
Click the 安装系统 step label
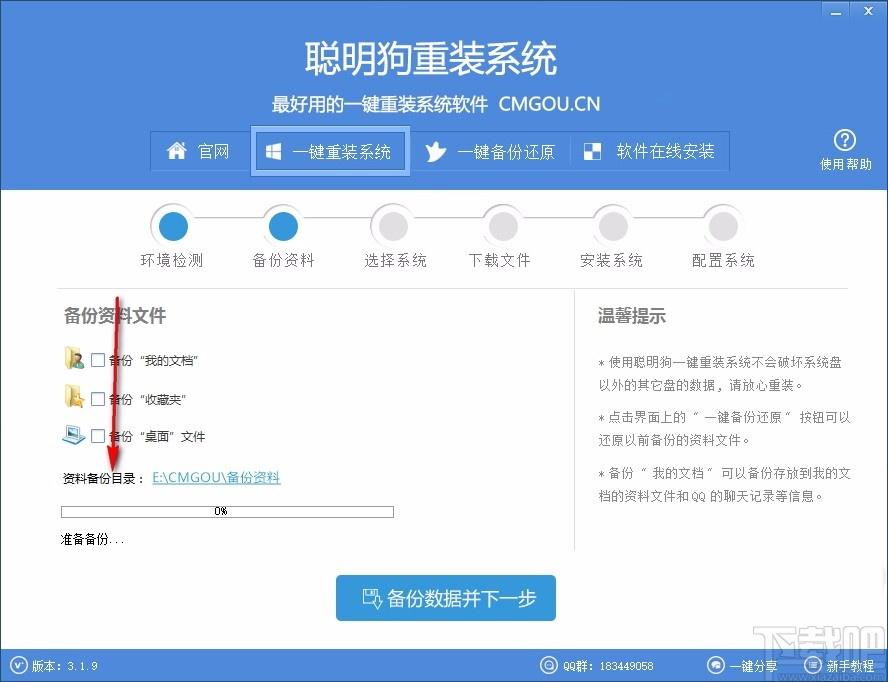(x=611, y=261)
